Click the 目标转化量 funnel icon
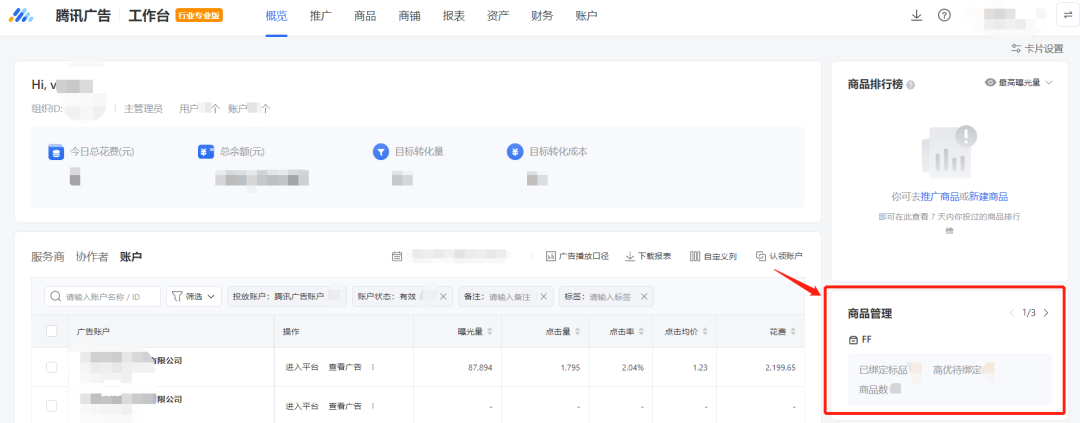This screenshot has height=423, width=1080. click(x=381, y=152)
